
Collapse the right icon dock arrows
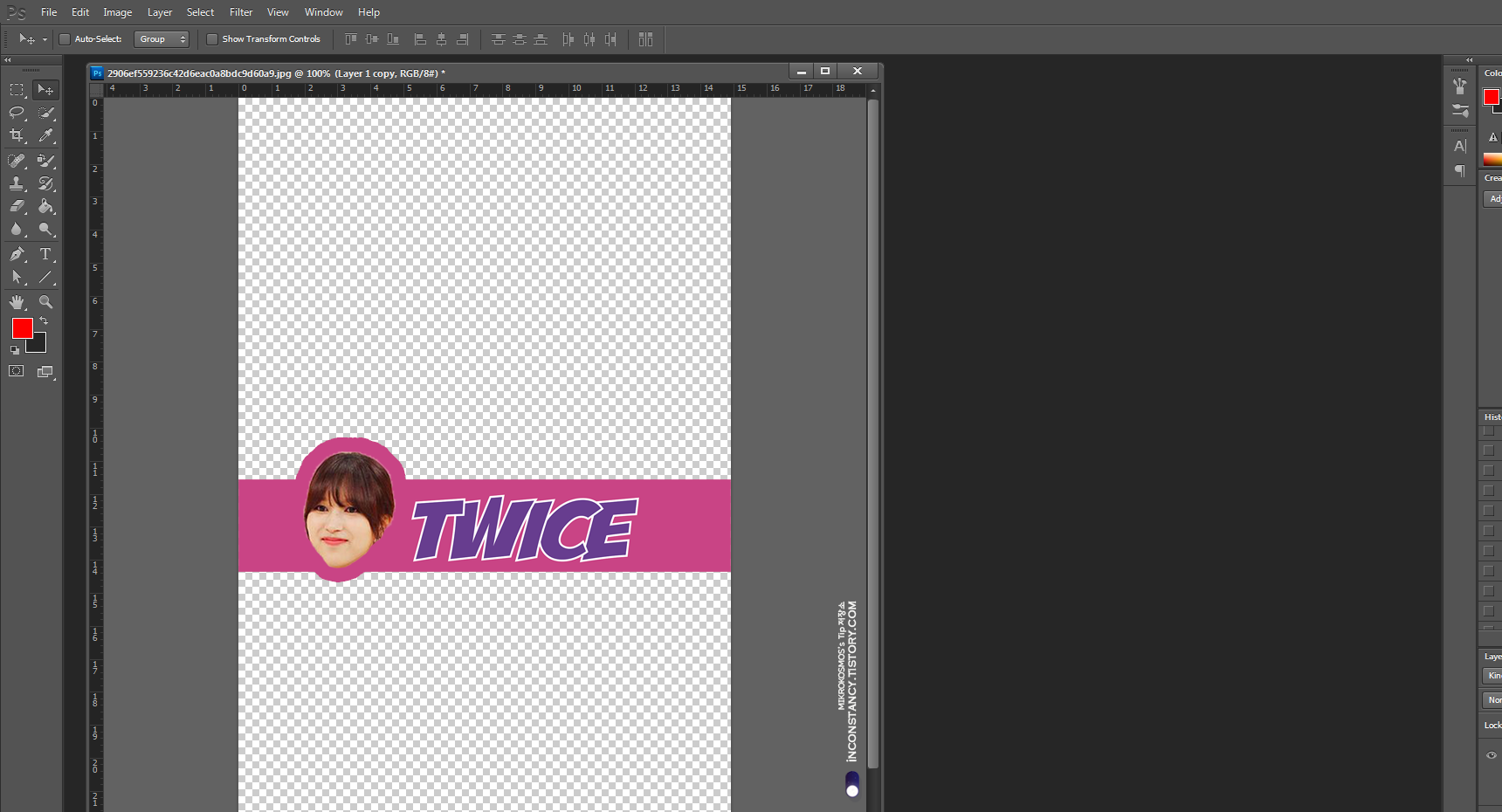[1469, 60]
